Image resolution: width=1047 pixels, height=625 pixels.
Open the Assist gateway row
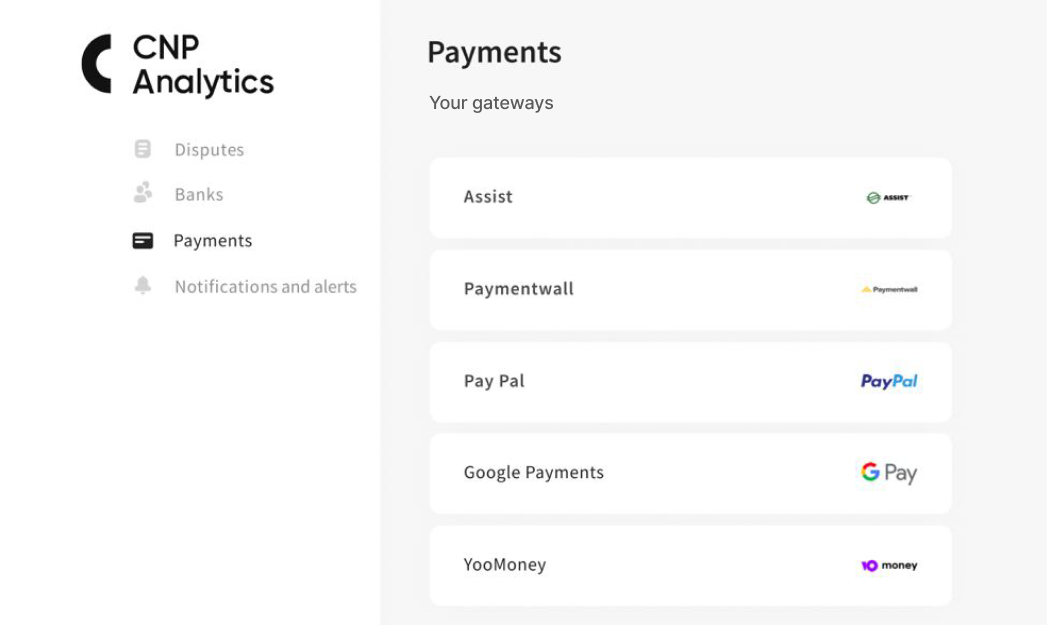click(690, 198)
